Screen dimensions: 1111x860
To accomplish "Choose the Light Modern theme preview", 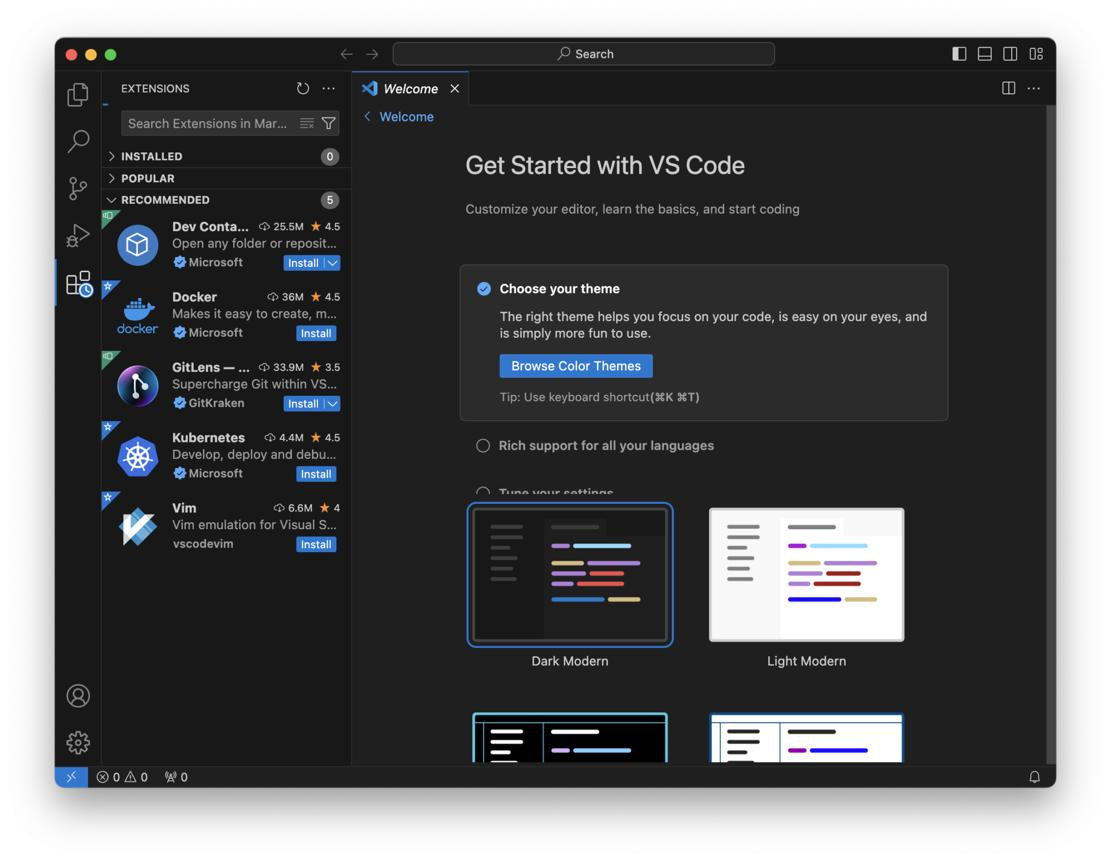I will tap(806, 575).
